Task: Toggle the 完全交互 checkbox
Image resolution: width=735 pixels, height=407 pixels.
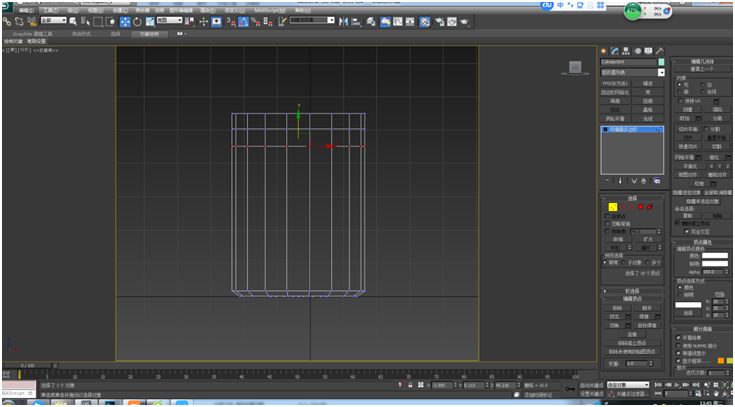Action: [686, 231]
